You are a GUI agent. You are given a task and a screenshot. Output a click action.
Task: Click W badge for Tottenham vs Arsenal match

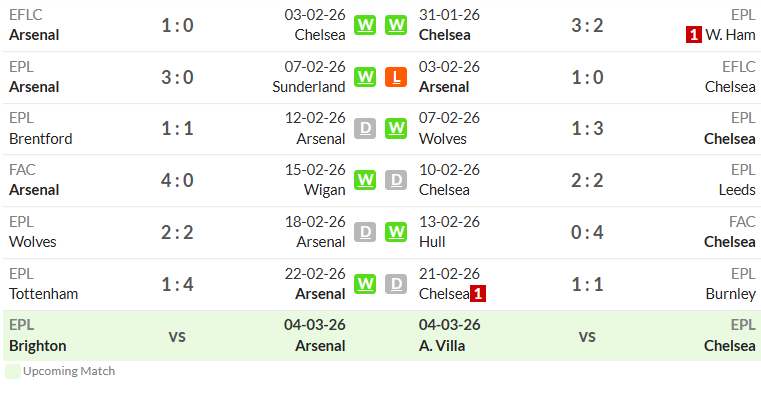pyautogui.click(x=365, y=284)
